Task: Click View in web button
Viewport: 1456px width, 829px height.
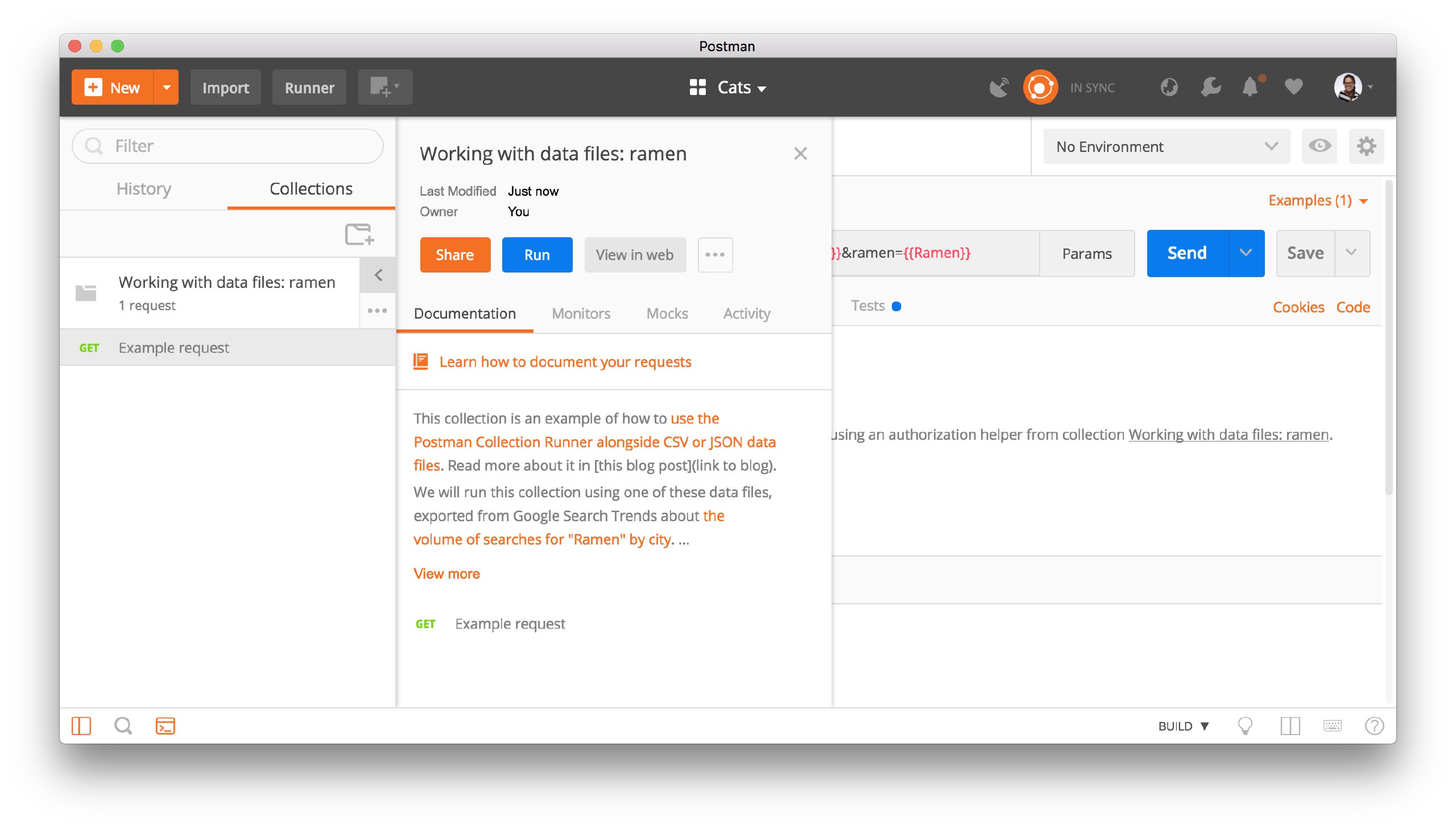Action: pos(634,254)
